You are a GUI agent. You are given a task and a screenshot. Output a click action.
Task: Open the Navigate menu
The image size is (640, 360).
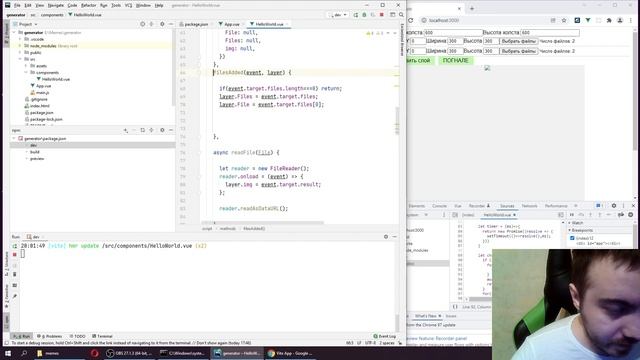(56, 5)
